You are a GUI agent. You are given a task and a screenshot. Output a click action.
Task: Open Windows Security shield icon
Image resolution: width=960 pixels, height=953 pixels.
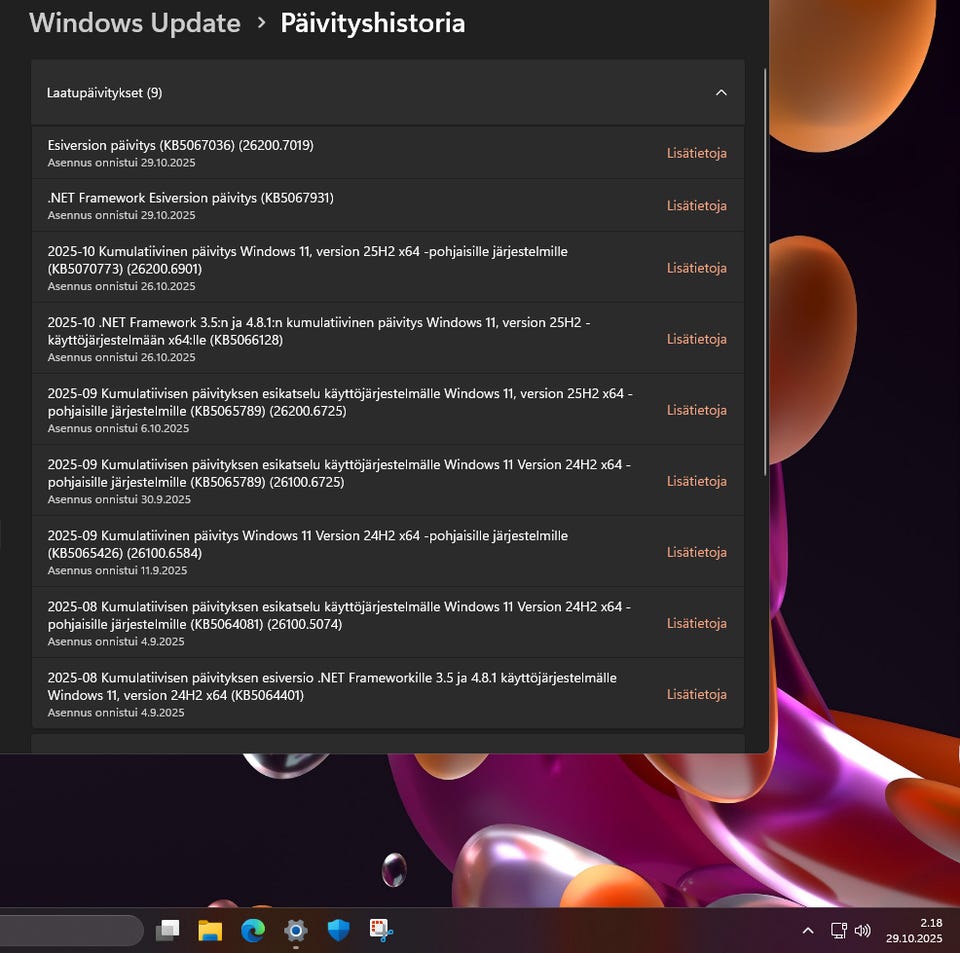tap(339, 930)
